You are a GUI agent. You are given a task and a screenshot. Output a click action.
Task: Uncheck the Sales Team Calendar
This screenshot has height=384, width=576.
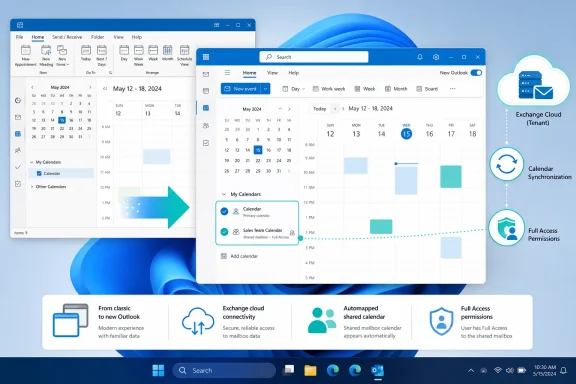[224, 232]
